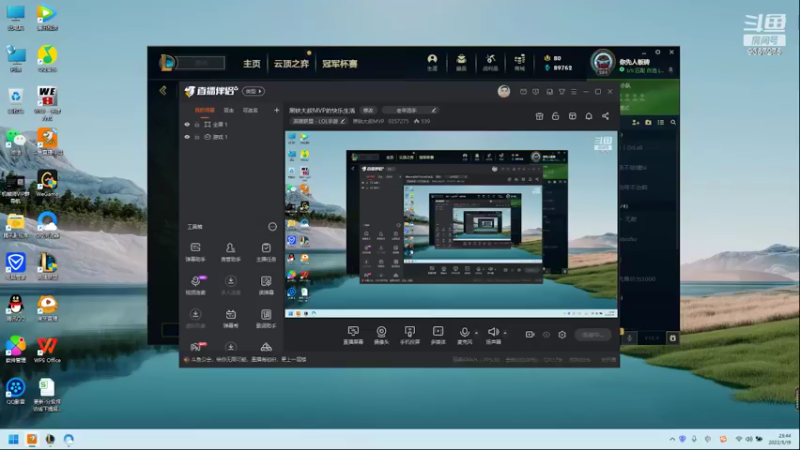This screenshot has width=800, height=450.
Task: Open the gift box icon above preview
Action: (539, 116)
